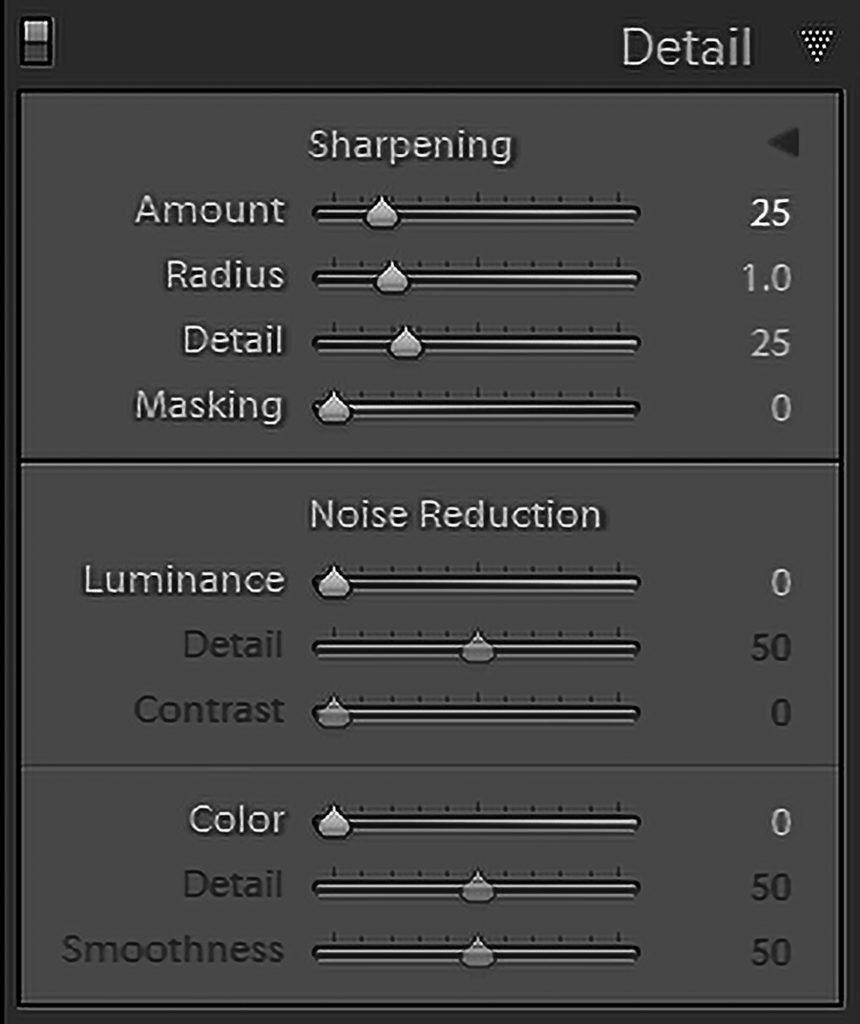Select the Radius value field showing 1.0
The image size is (860, 1024).
click(767, 278)
